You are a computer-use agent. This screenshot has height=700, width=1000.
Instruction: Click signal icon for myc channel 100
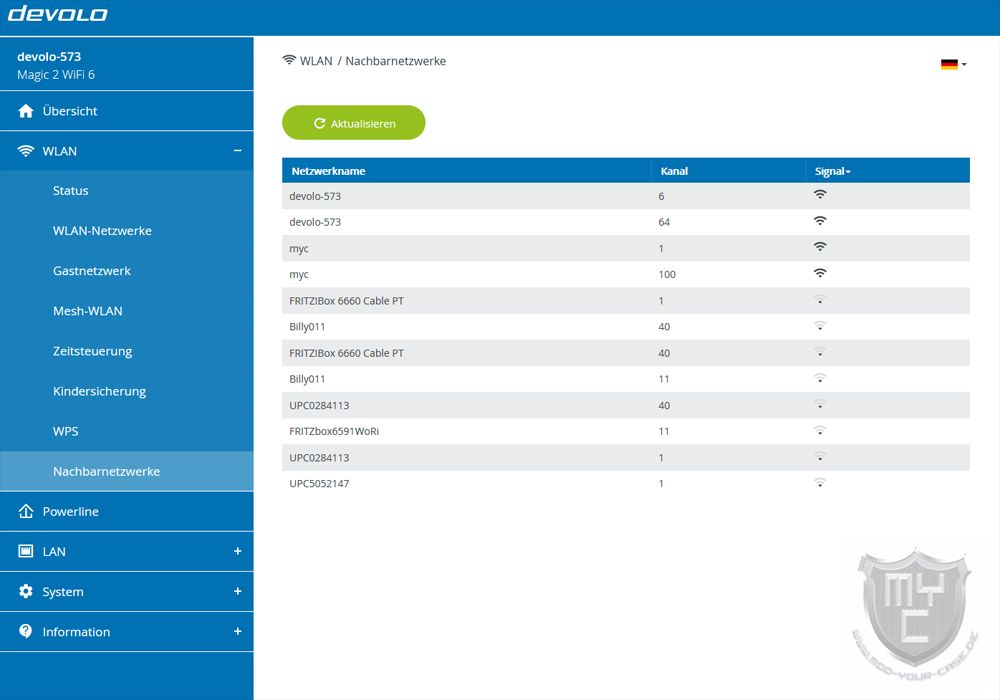pyautogui.click(x=820, y=273)
